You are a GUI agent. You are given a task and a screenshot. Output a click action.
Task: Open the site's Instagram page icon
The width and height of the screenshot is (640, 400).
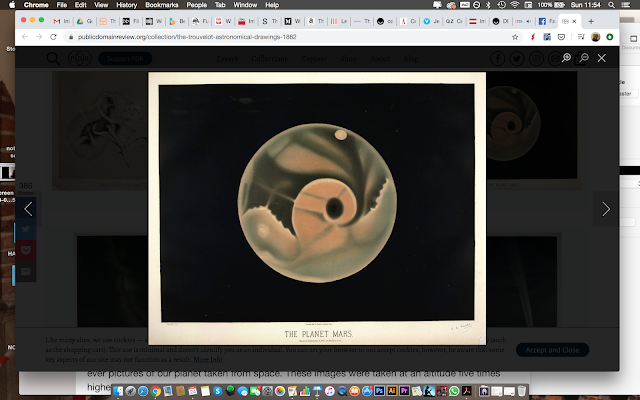click(536, 59)
